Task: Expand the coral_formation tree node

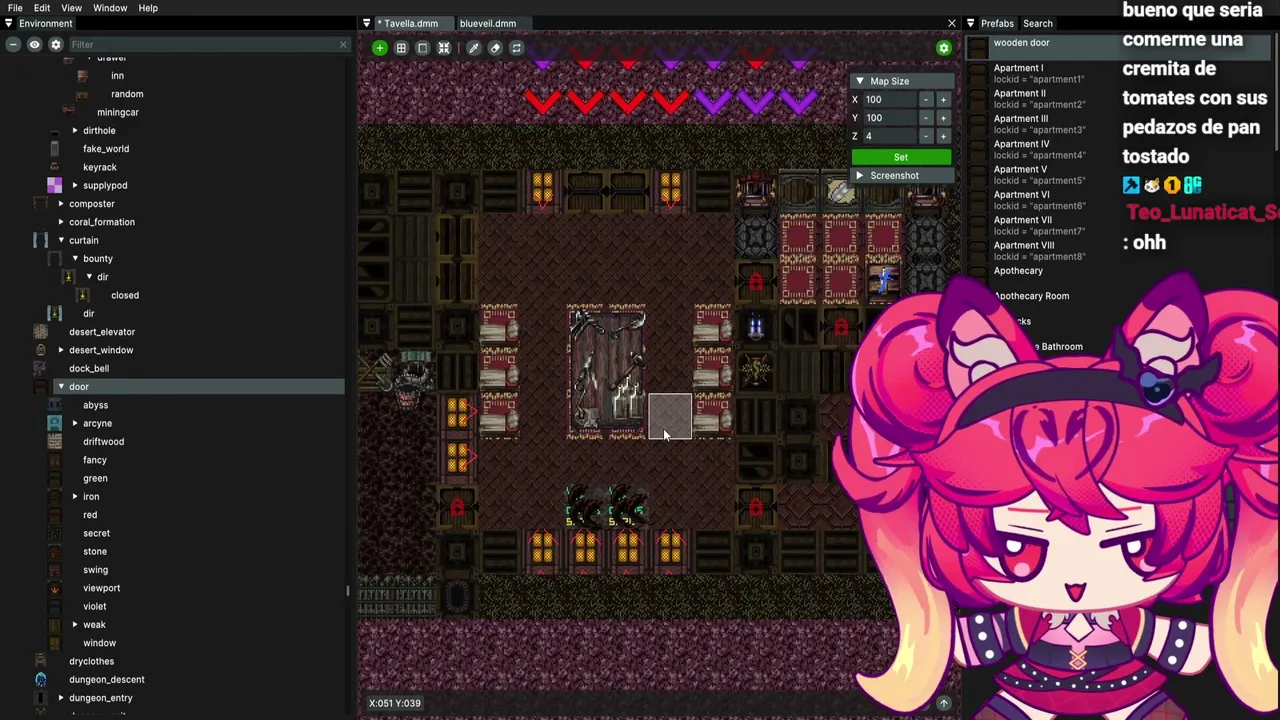Action: point(61,222)
